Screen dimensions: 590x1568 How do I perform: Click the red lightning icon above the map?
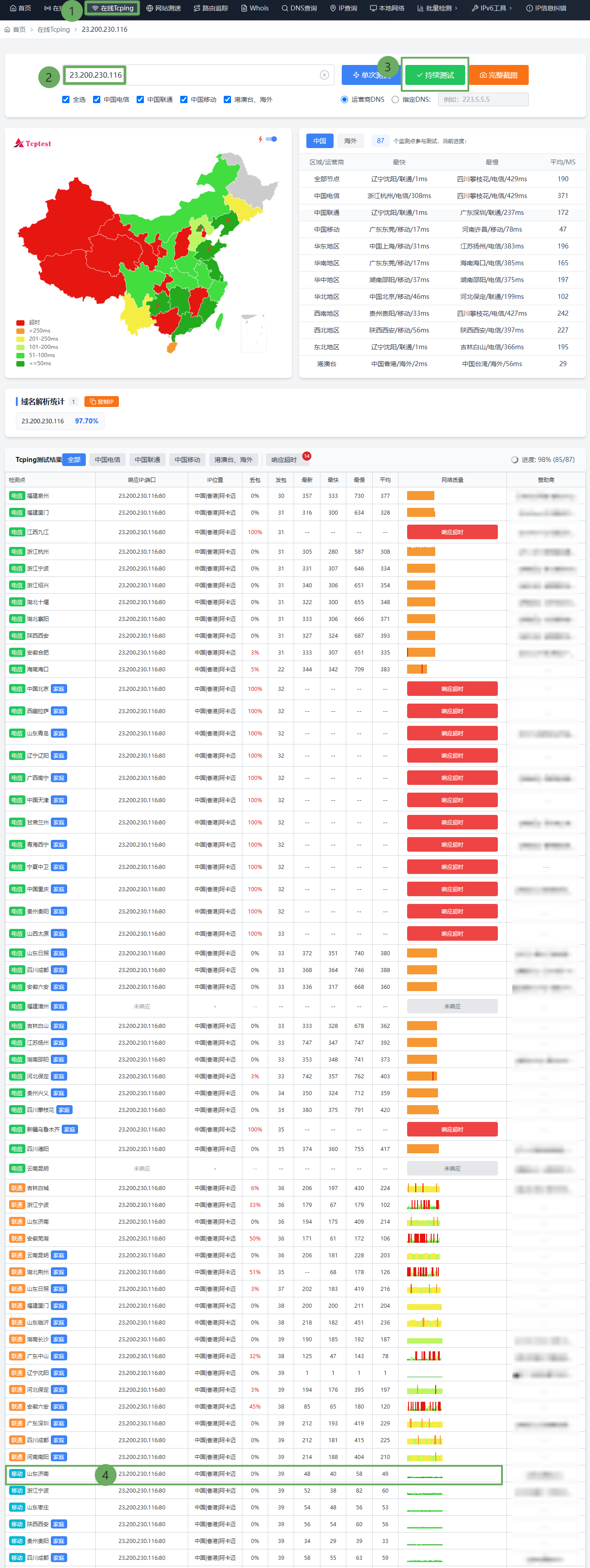pyautogui.click(x=261, y=139)
